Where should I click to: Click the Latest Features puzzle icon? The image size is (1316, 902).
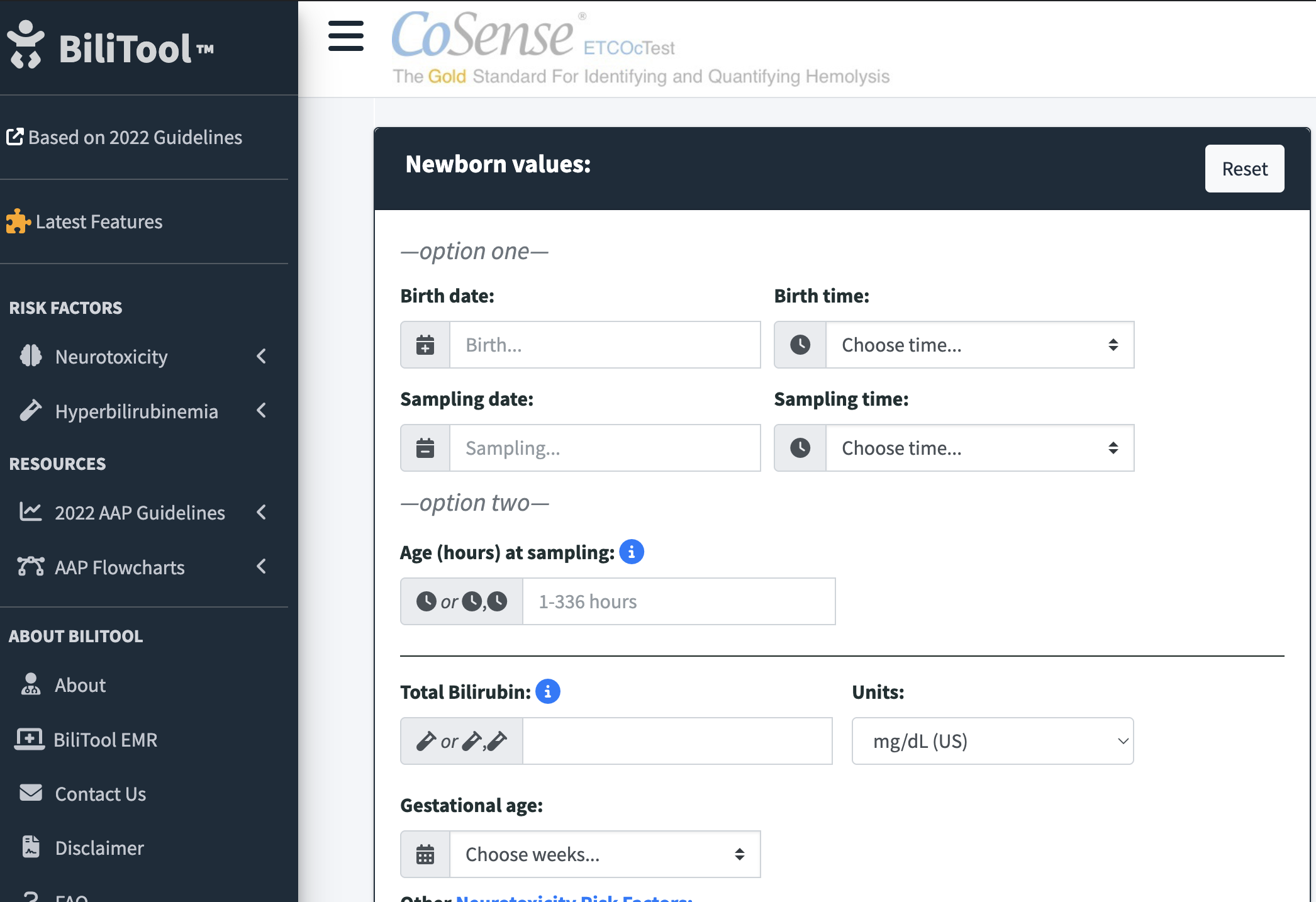click(18, 221)
